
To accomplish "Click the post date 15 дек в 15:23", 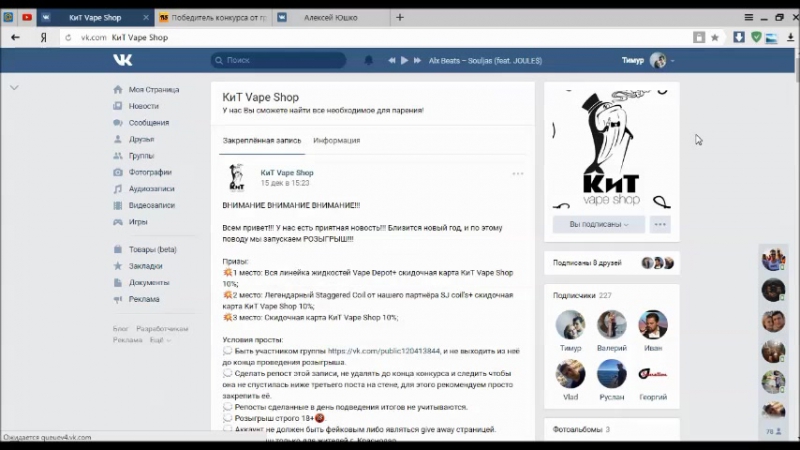I will (x=285, y=183).
